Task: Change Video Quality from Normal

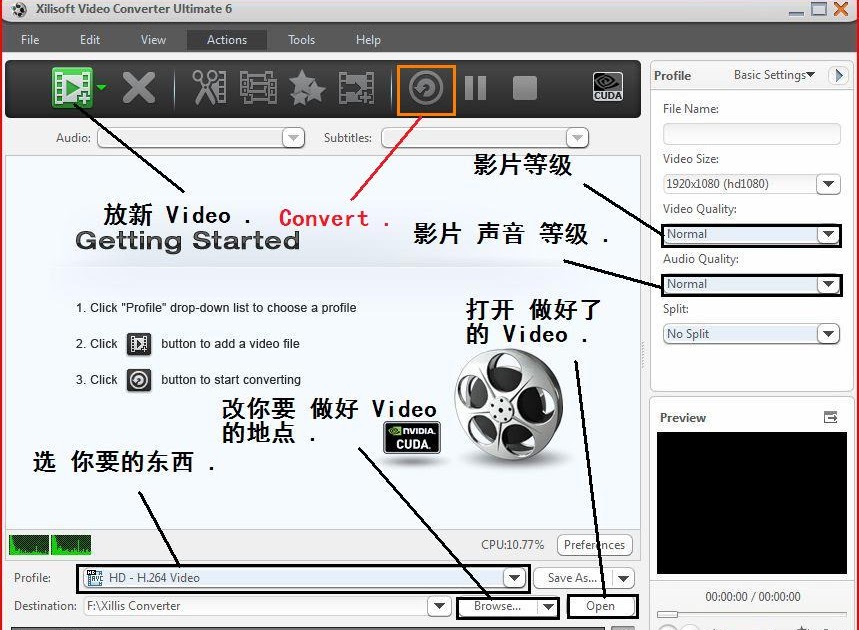Action: [828, 234]
